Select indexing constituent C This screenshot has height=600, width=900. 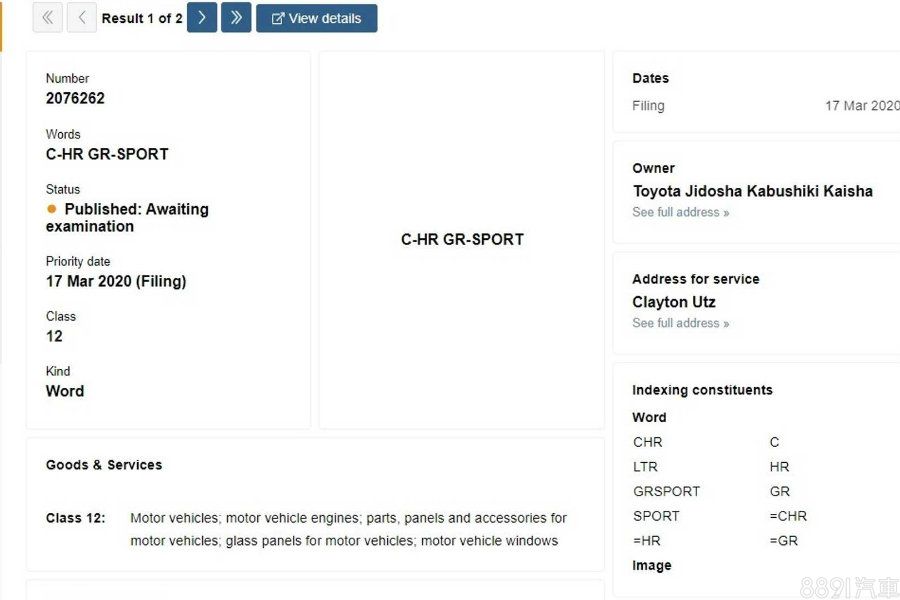774,442
